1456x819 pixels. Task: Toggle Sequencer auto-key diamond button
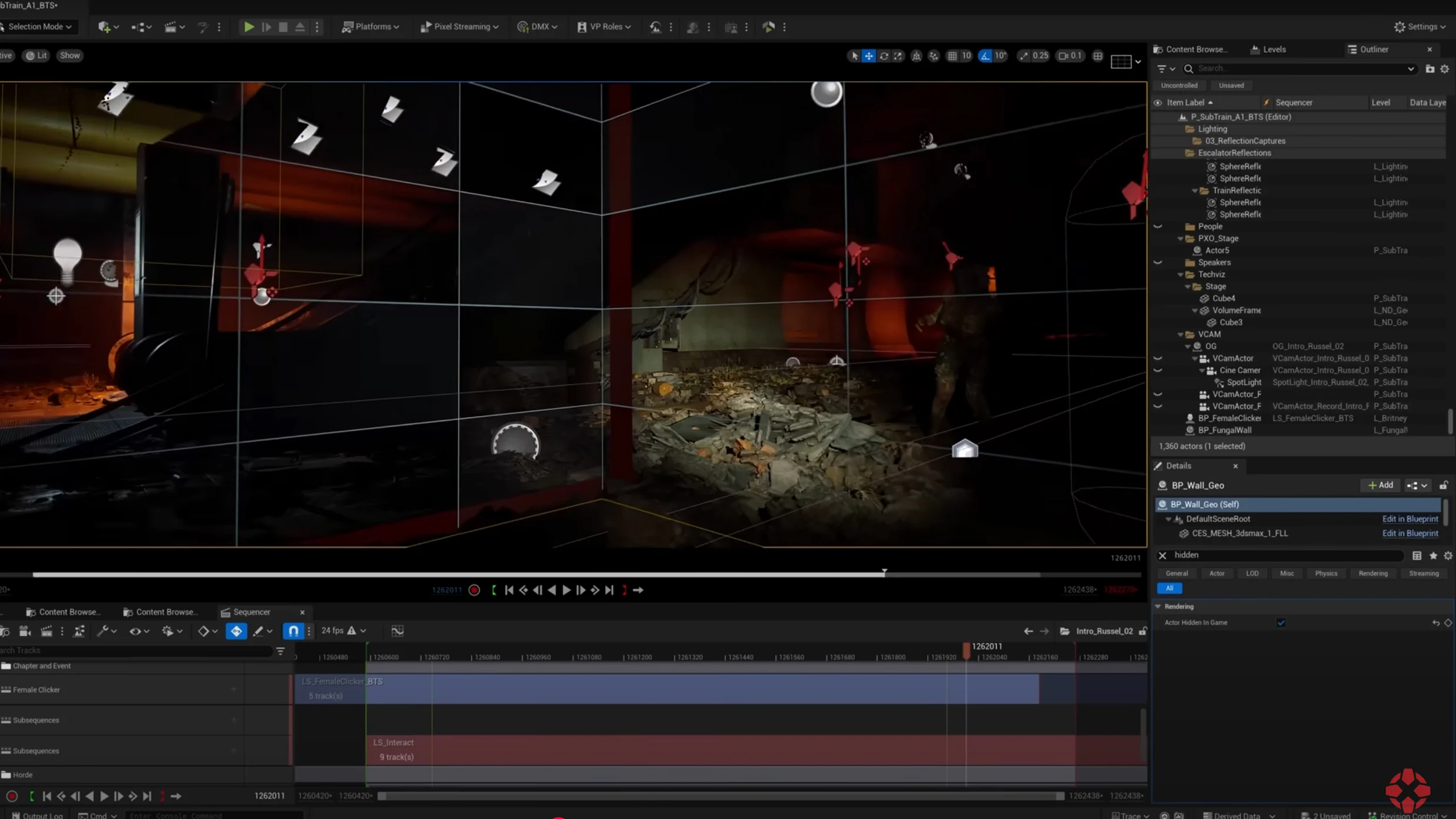coord(236,631)
